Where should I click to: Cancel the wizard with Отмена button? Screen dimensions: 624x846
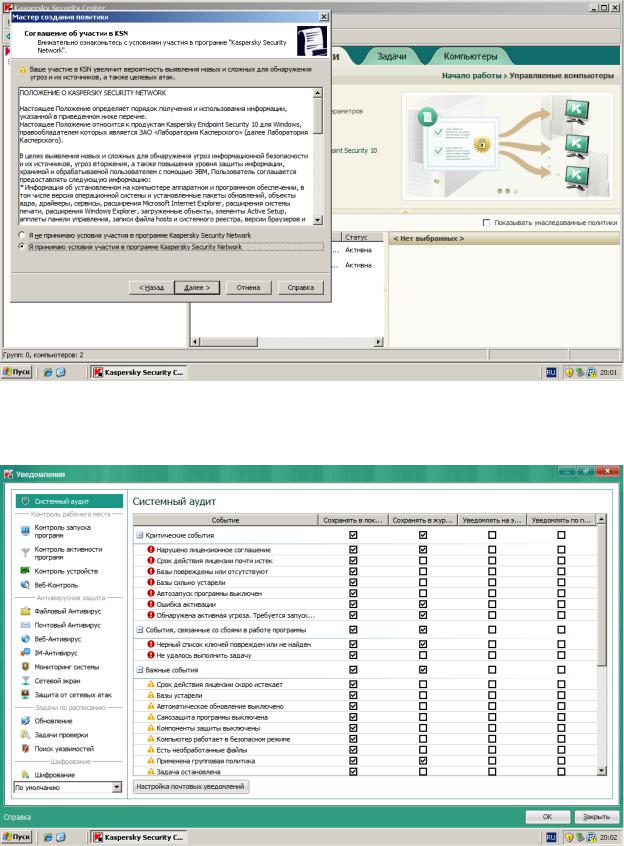pos(248,288)
